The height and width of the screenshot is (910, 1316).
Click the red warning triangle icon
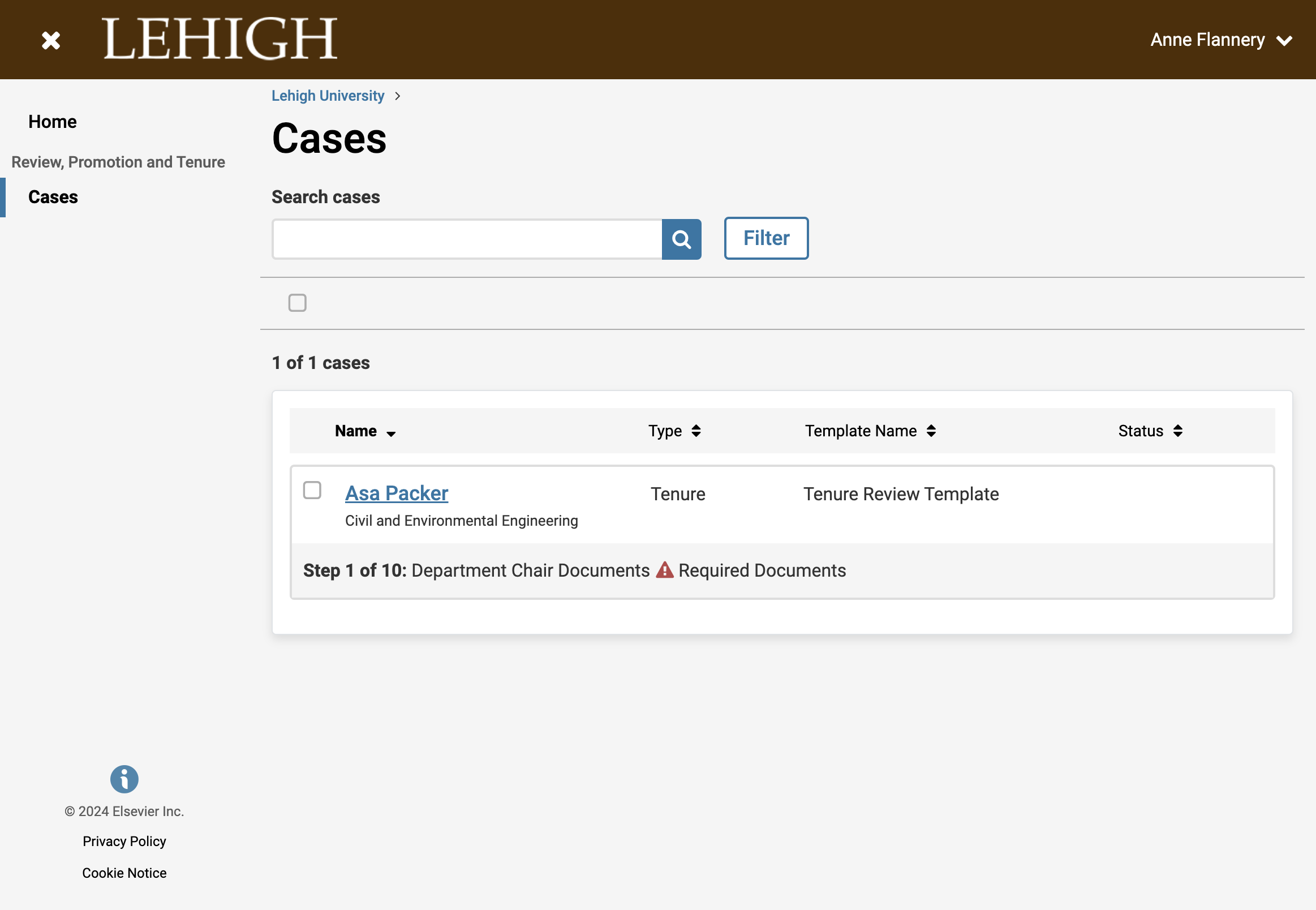[x=665, y=570]
